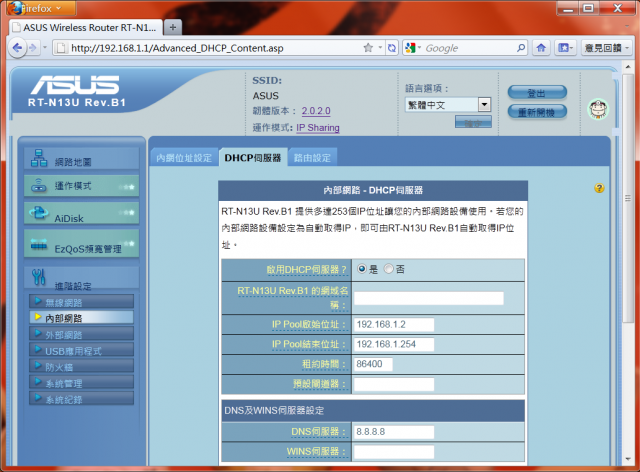Click the DNS伺服器 help label
640x472 pixels.
[319, 432]
